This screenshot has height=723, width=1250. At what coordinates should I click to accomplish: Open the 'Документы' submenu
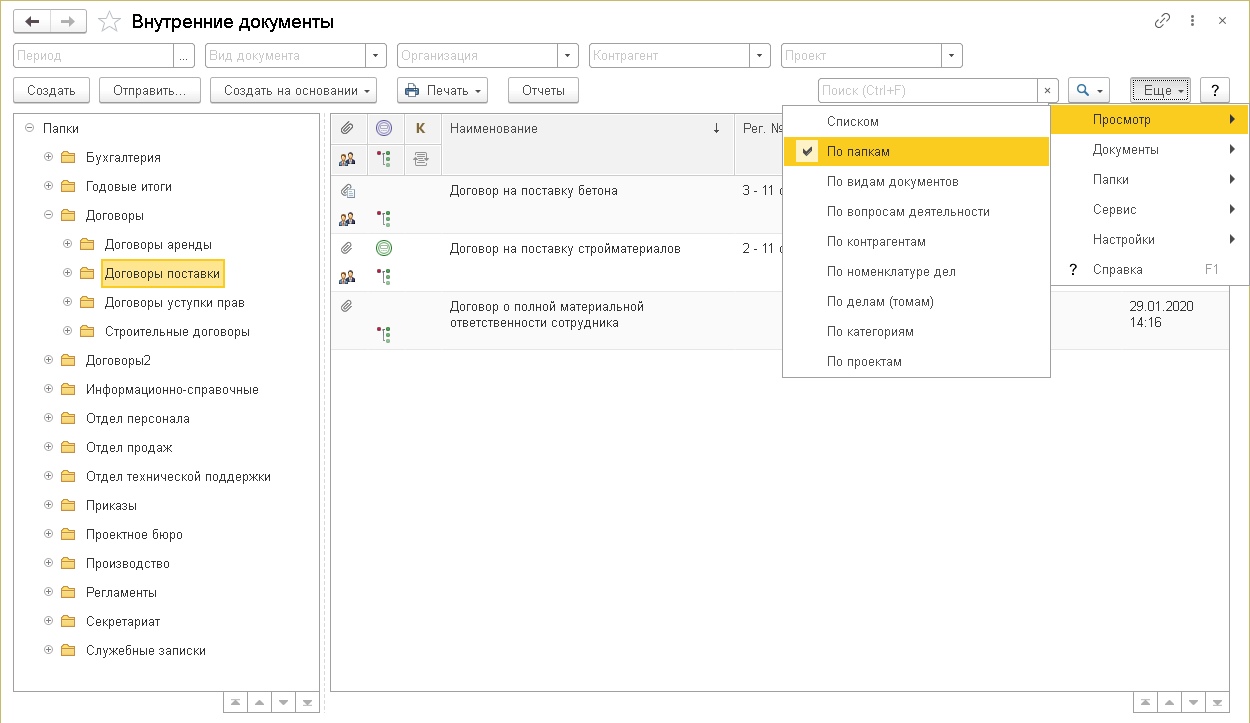(x=1125, y=150)
